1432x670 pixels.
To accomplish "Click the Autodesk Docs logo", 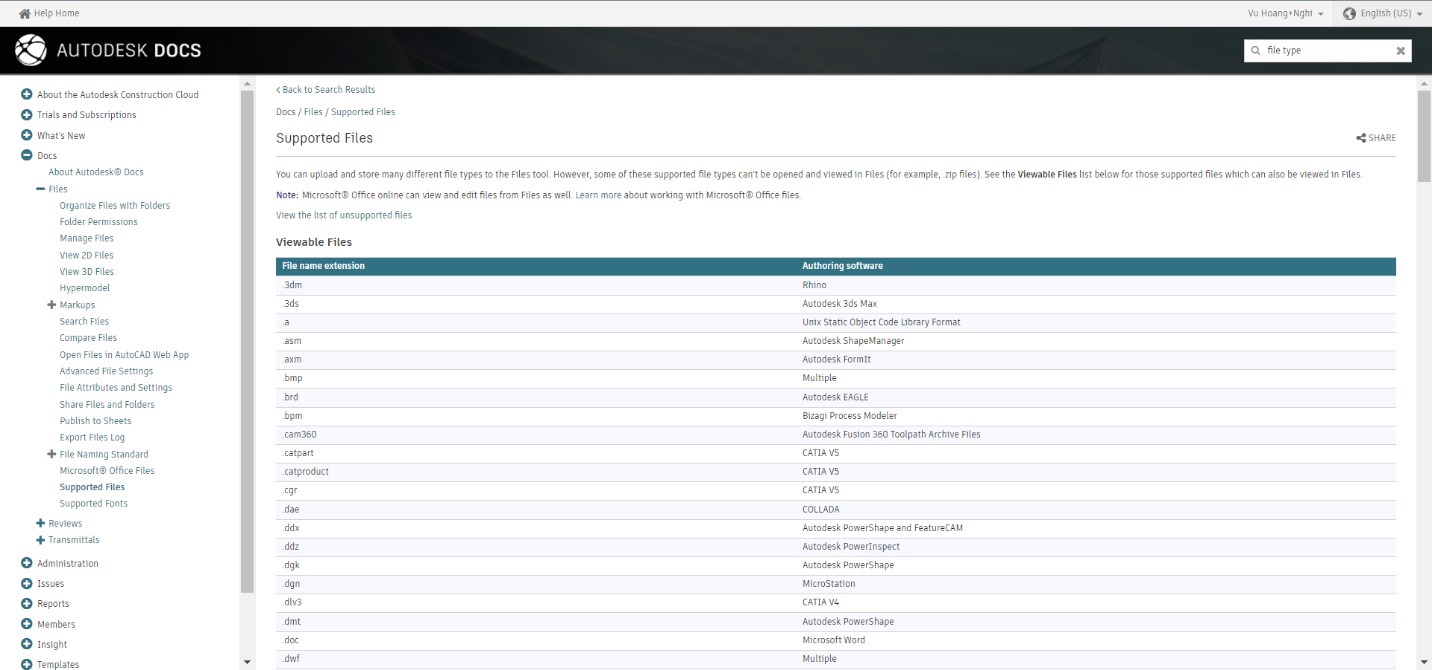I will tap(108, 50).
